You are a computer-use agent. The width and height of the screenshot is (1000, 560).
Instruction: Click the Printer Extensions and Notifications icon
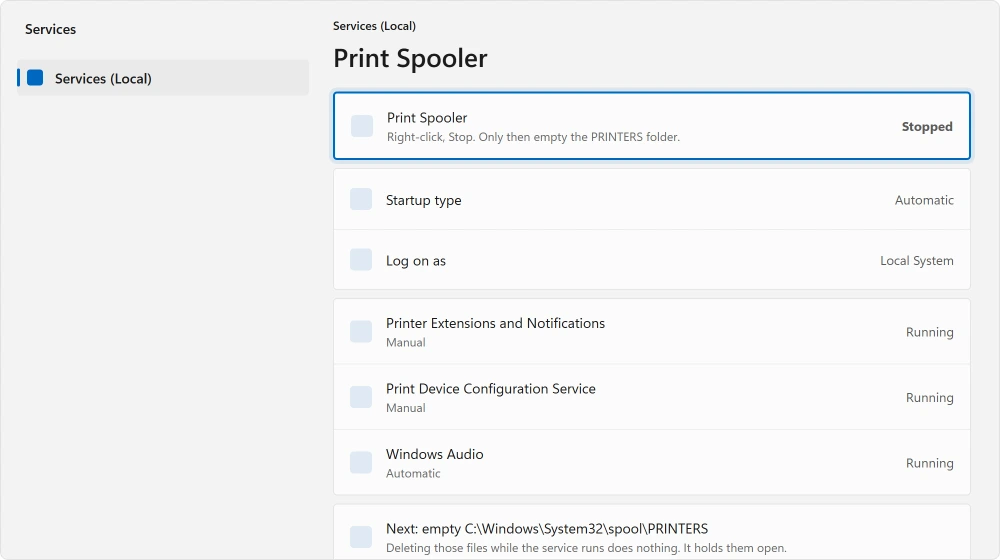click(x=361, y=332)
